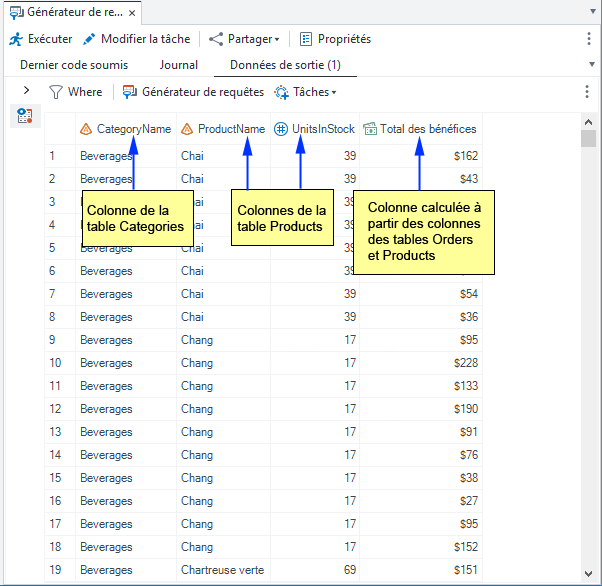Switch to the Dernier code soumis tab

tap(74, 65)
